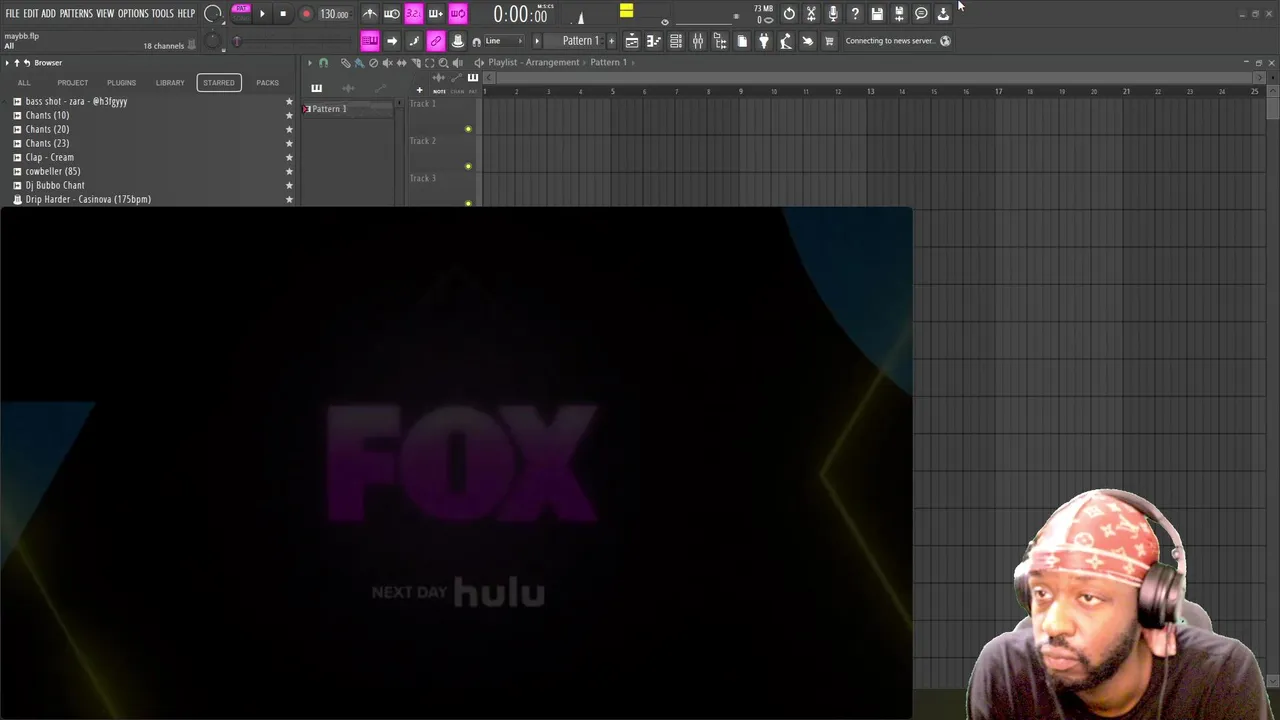Image resolution: width=1280 pixels, height=720 pixels.
Task: Unstar Clap - Cream item
Action: pyautogui.click(x=289, y=157)
